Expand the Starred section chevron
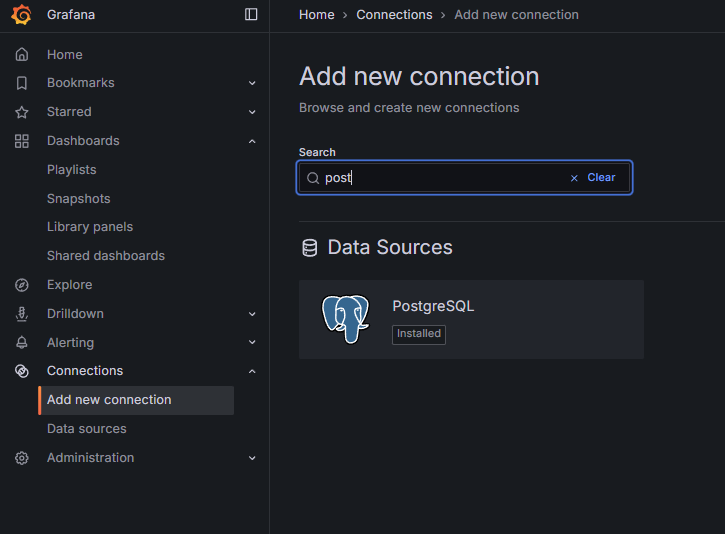 [x=252, y=112]
